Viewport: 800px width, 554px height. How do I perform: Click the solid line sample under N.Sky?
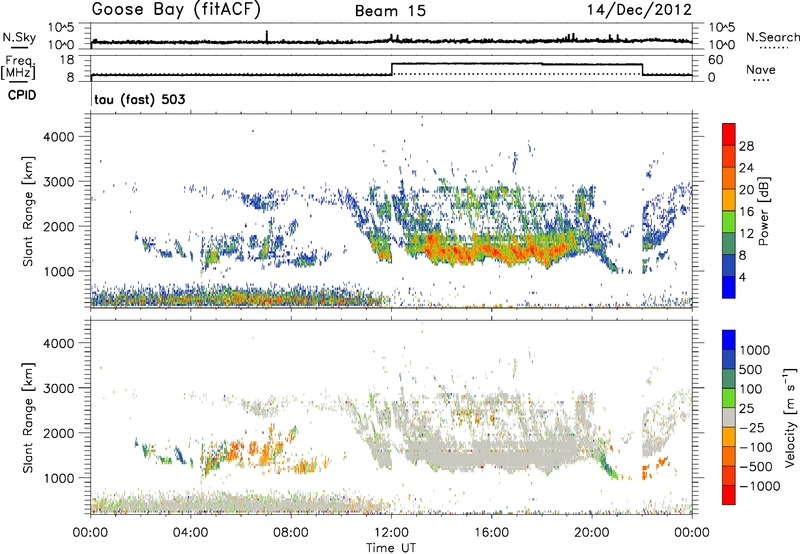pyautogui.click(x=19, y=47)
